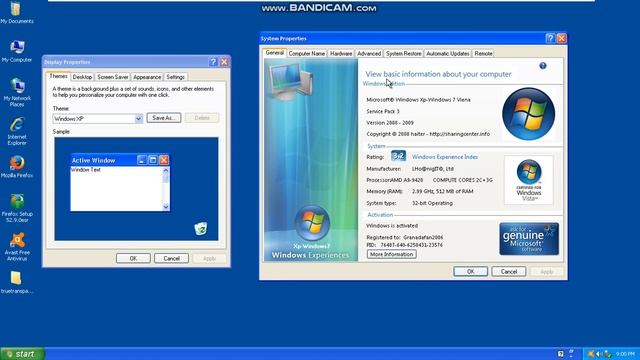This screenshot has width=640, height=360.
Task: Click the large Windows logo orb
Action: coord(528,114)
